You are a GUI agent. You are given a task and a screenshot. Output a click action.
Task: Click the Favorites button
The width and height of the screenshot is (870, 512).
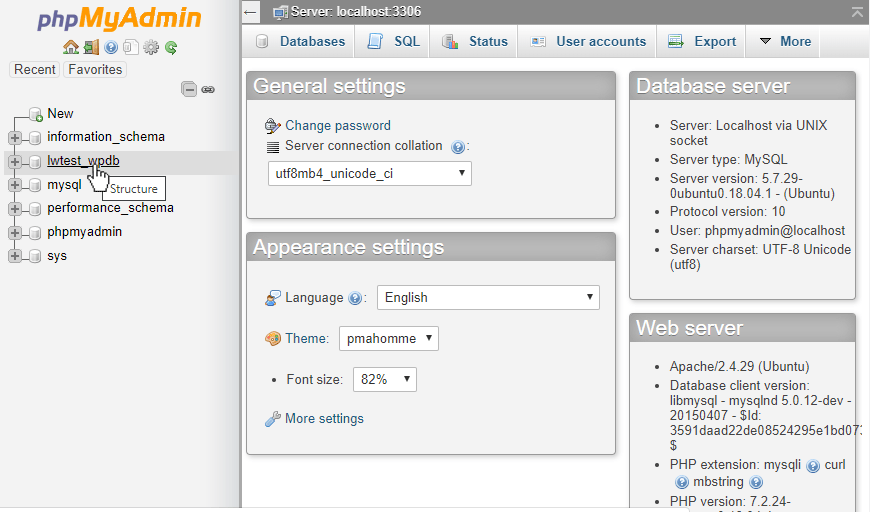coord(95,69)
